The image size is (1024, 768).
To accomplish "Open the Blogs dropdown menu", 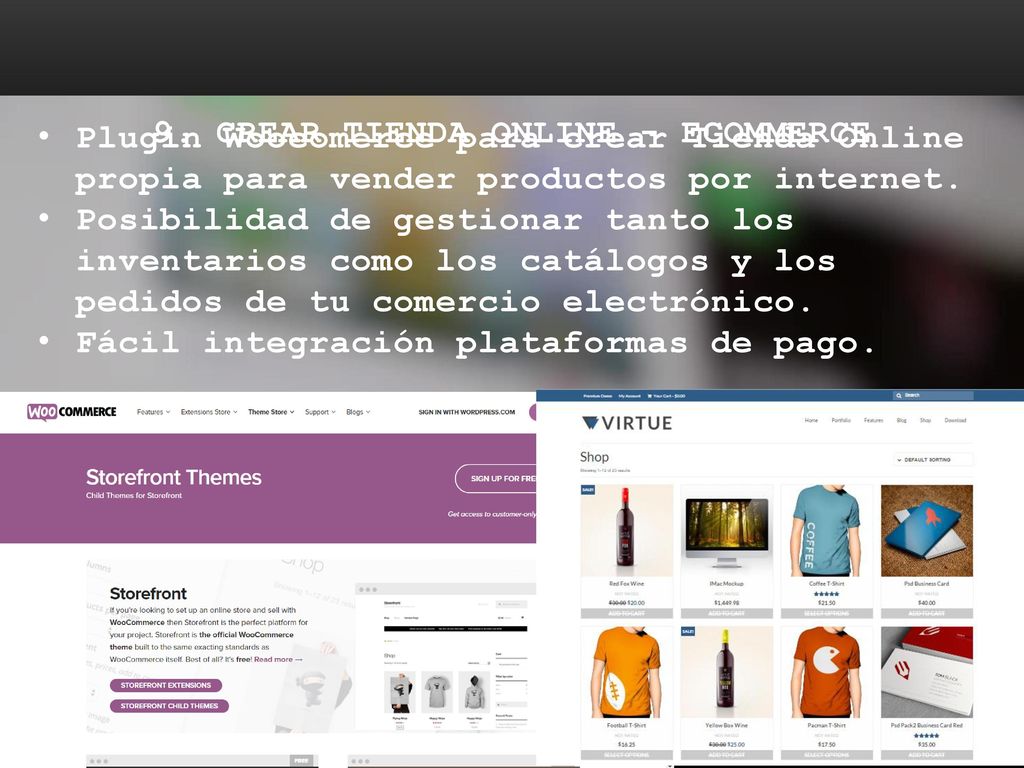I will [x=358, y=412].
